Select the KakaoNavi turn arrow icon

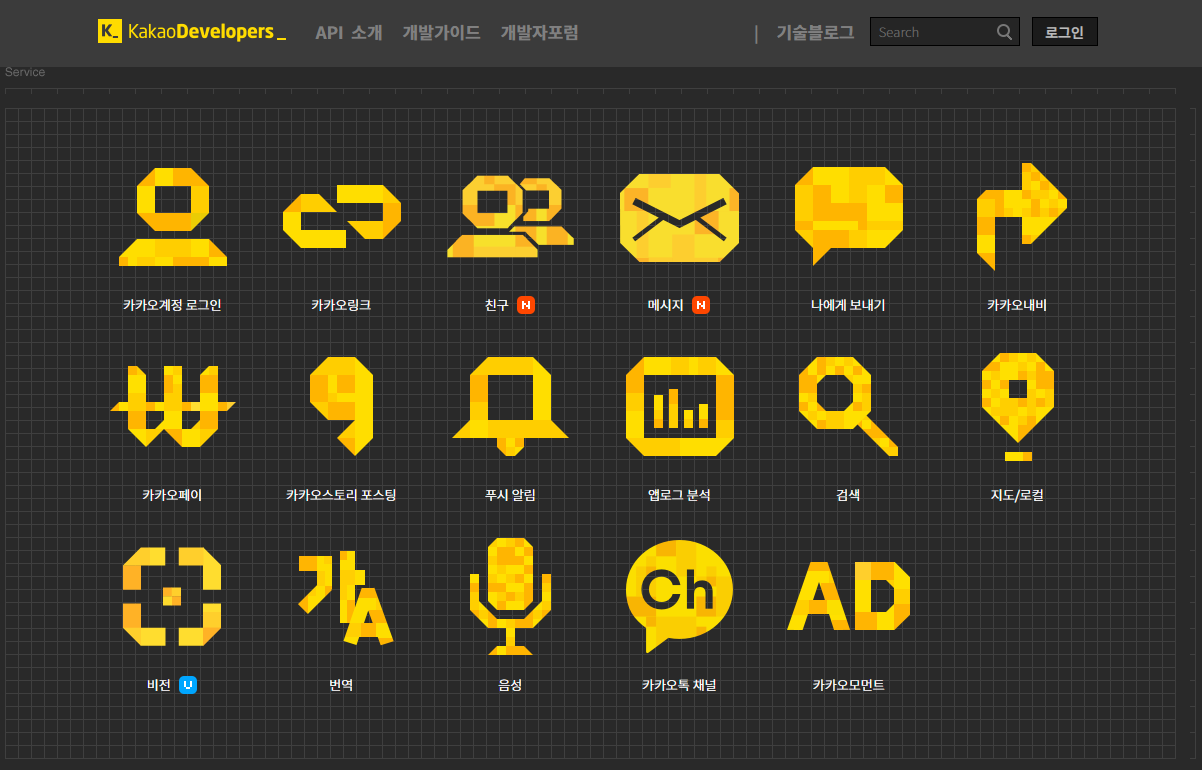(x=1021, y=217)
